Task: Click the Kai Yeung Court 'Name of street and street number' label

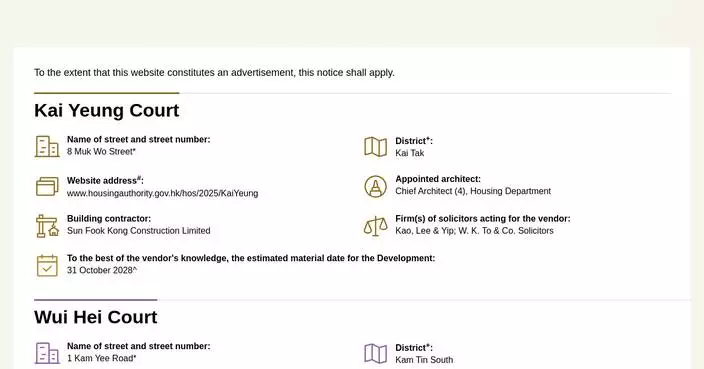Action: click(138, 140)
